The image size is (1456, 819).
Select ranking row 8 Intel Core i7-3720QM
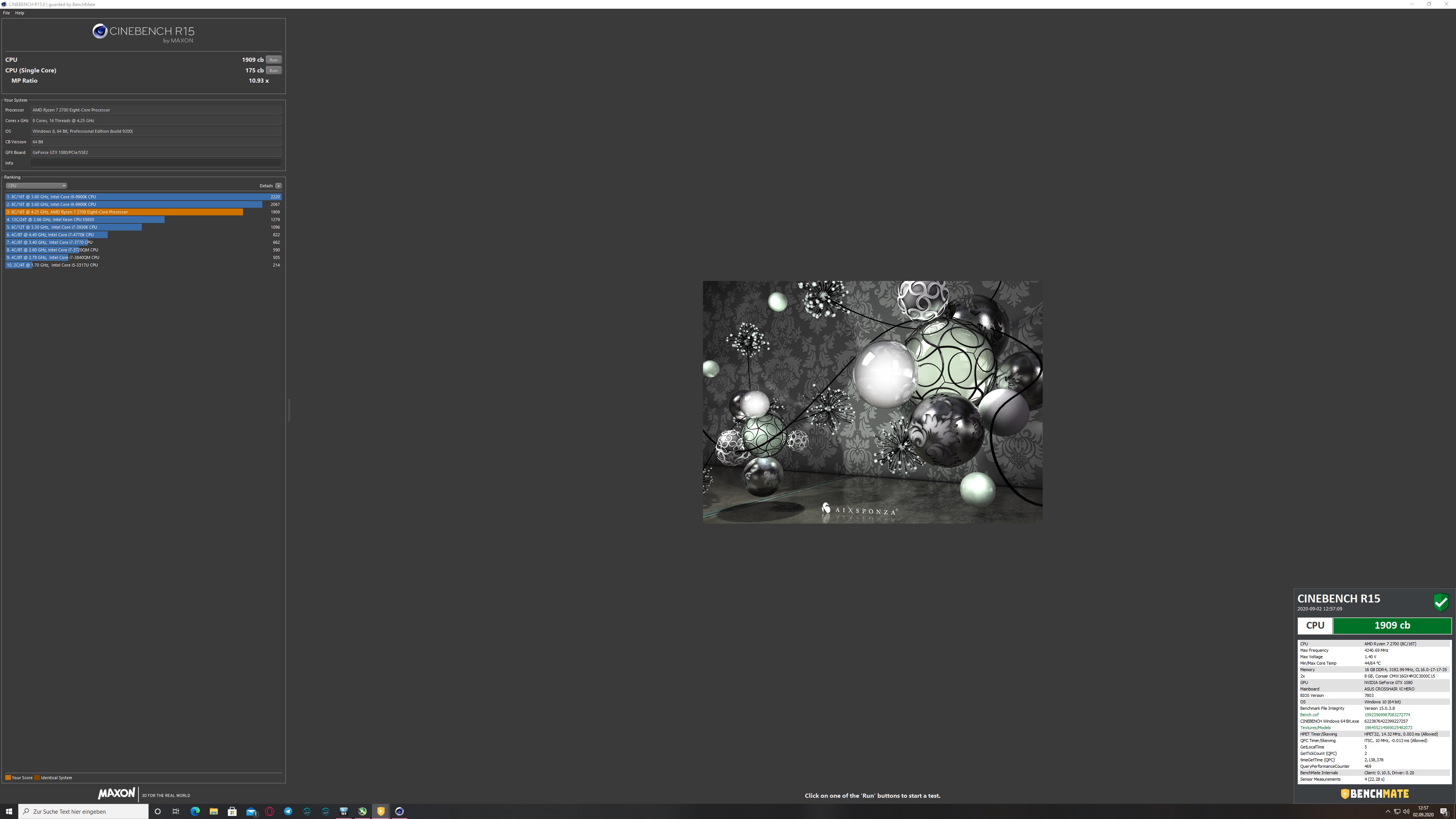(x=144, y=250)
